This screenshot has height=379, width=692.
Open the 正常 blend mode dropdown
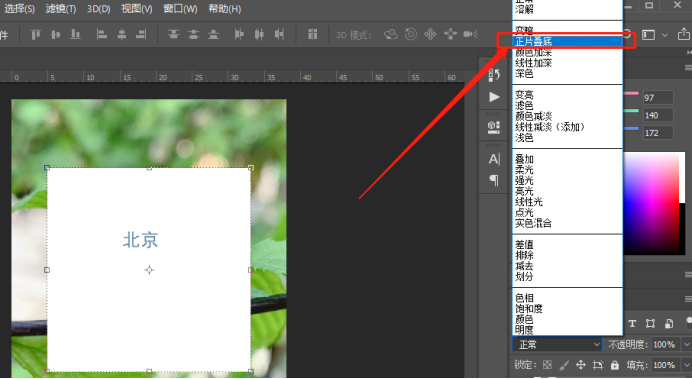(x=557, y=345)
